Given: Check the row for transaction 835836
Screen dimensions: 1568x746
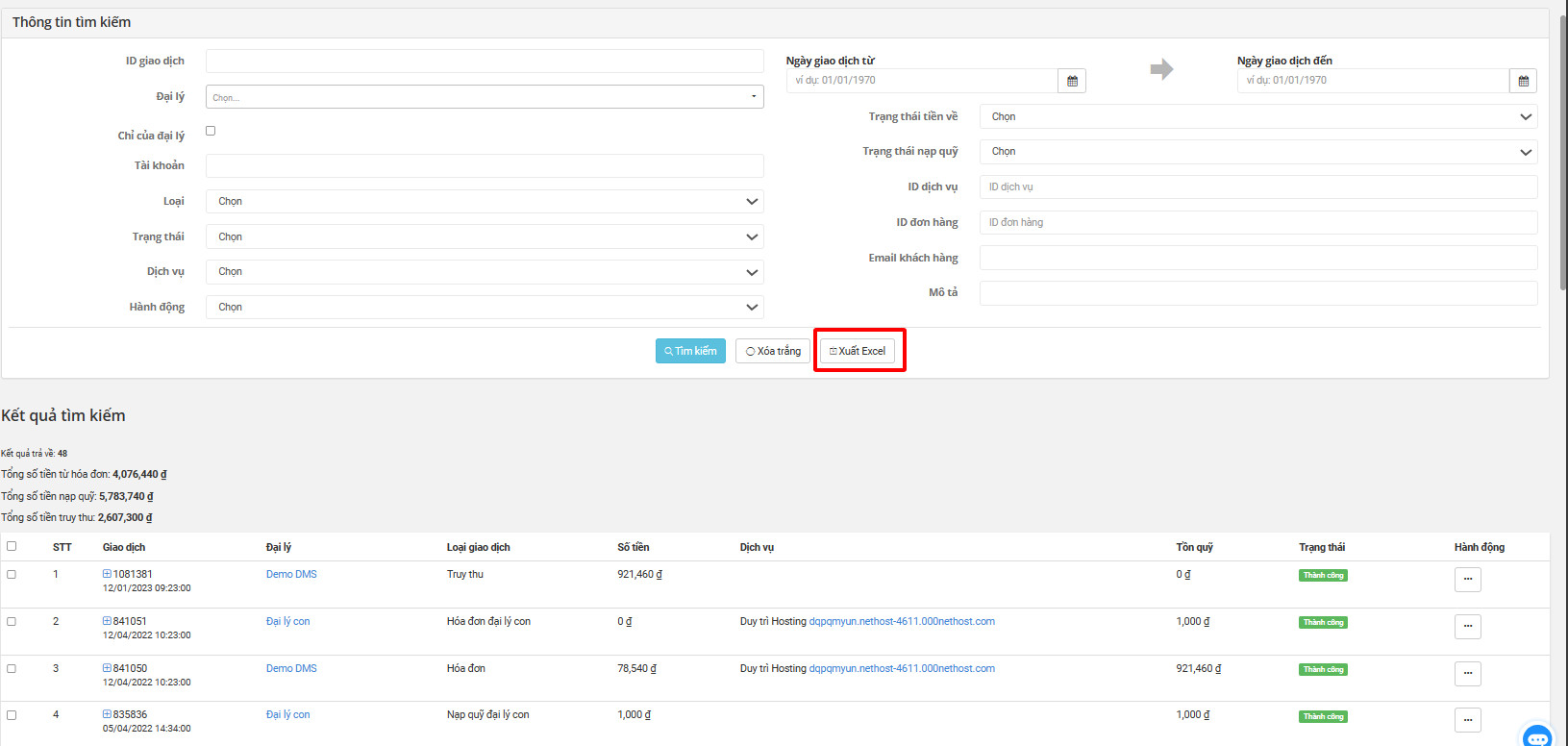Looking at the screenshot, I should (x=12, y=714).
